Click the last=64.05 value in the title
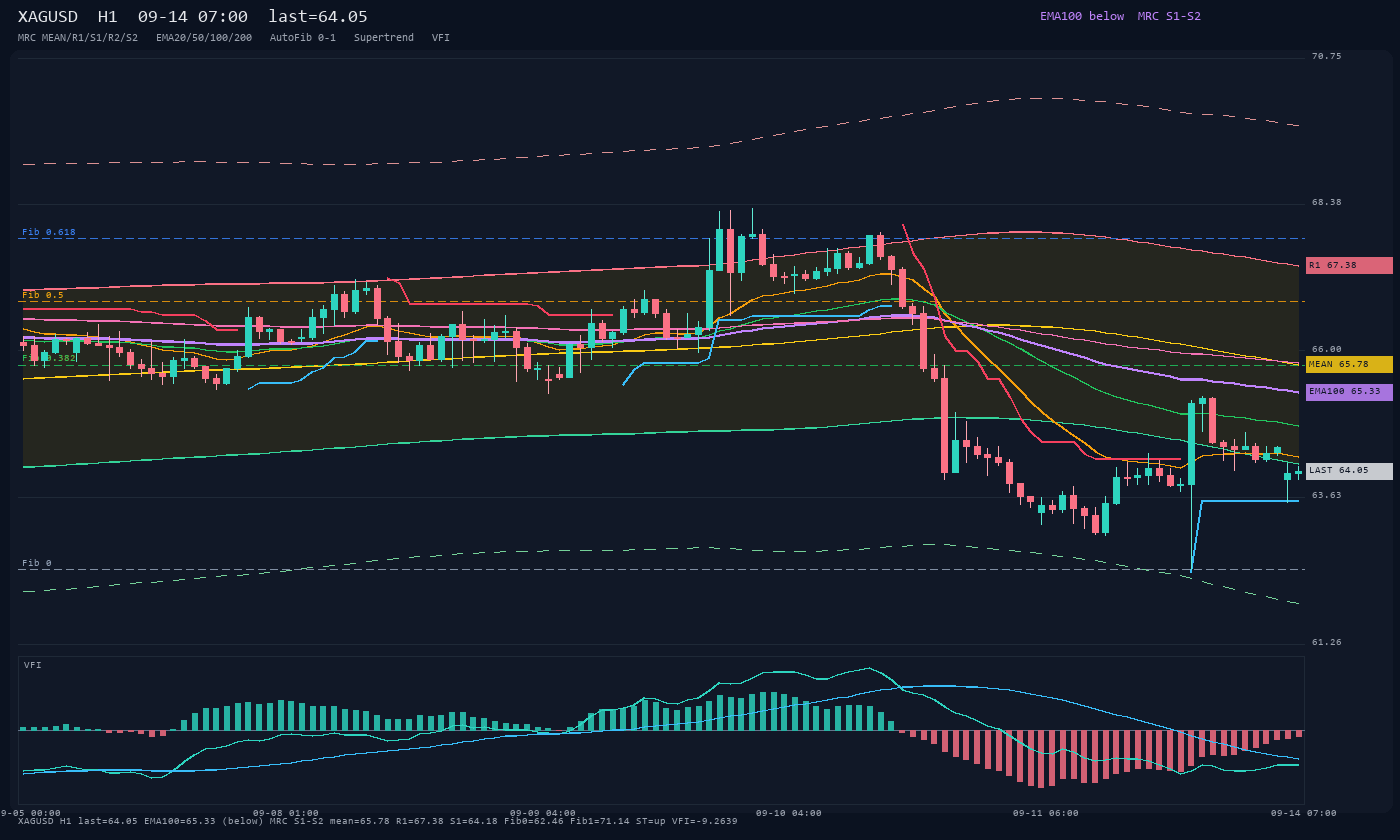Viewport: 1400px width, 840px height. (x=318, y=17)
